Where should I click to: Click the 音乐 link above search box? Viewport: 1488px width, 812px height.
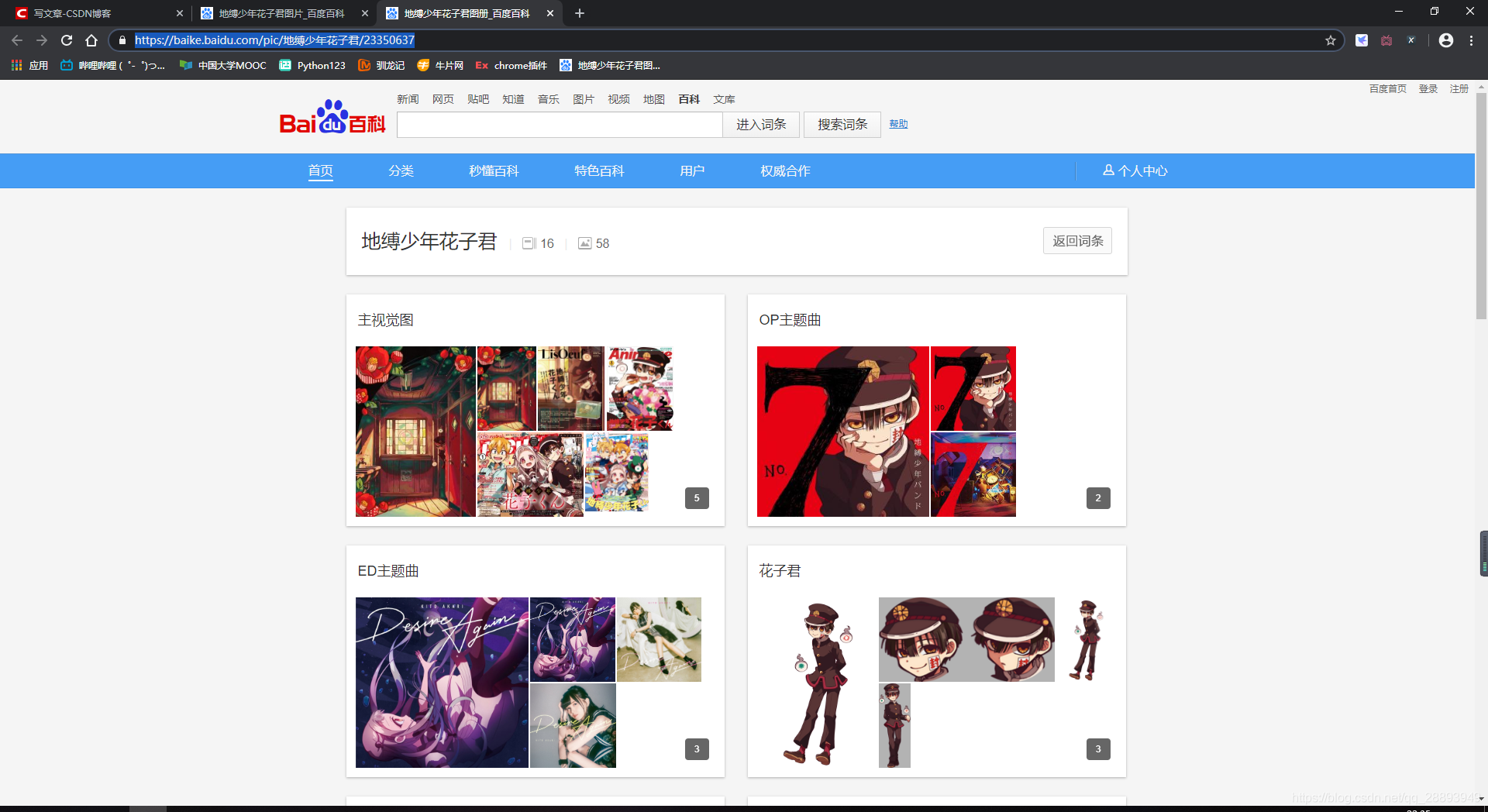549,99
